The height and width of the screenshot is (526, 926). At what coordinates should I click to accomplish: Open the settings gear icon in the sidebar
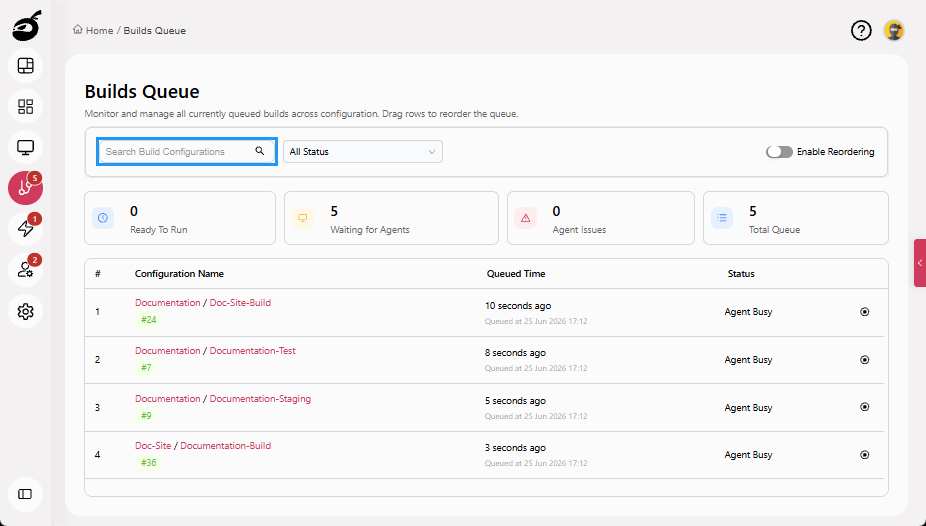point(25,311)
